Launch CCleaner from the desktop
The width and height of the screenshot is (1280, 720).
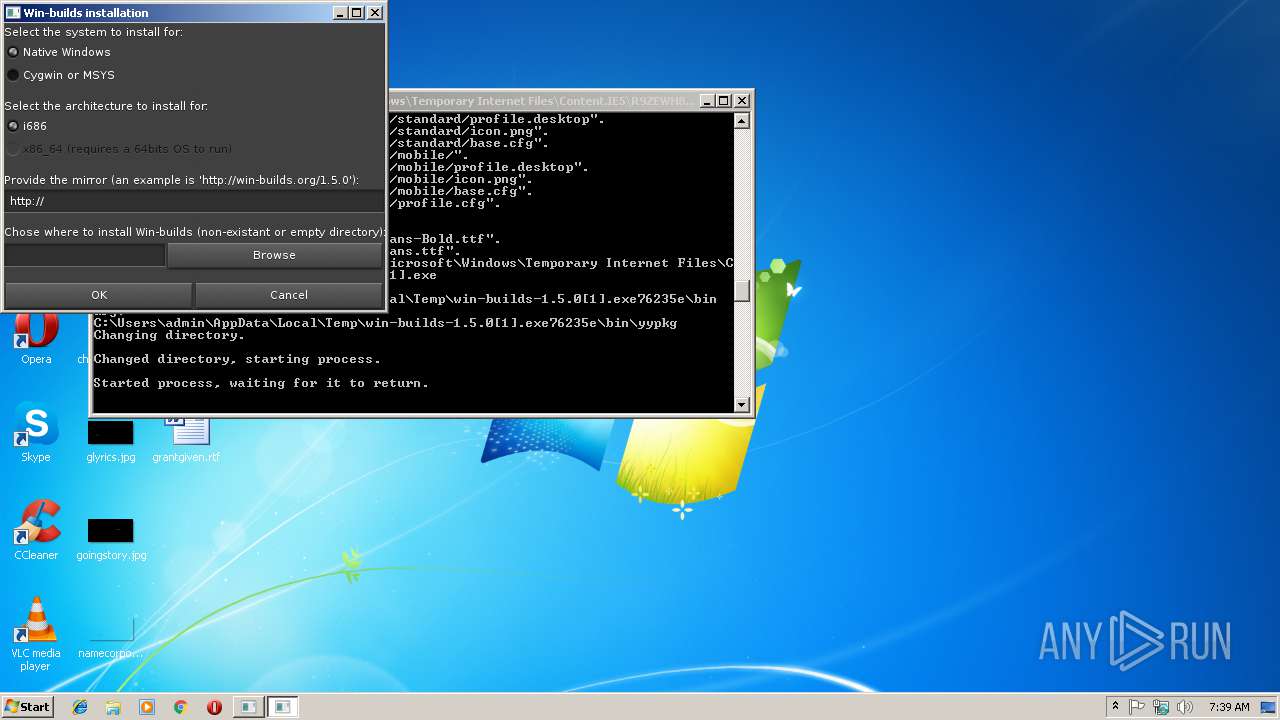point(36,530)
